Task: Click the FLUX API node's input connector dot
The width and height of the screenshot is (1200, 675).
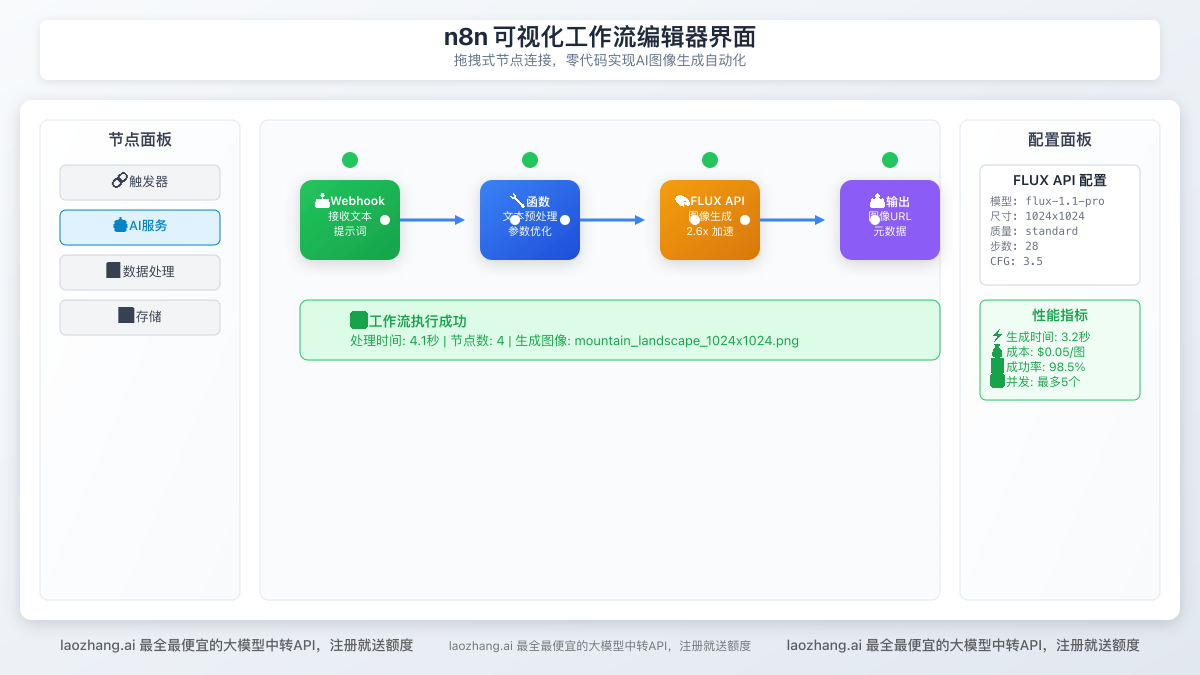Action: pos(695,220)
